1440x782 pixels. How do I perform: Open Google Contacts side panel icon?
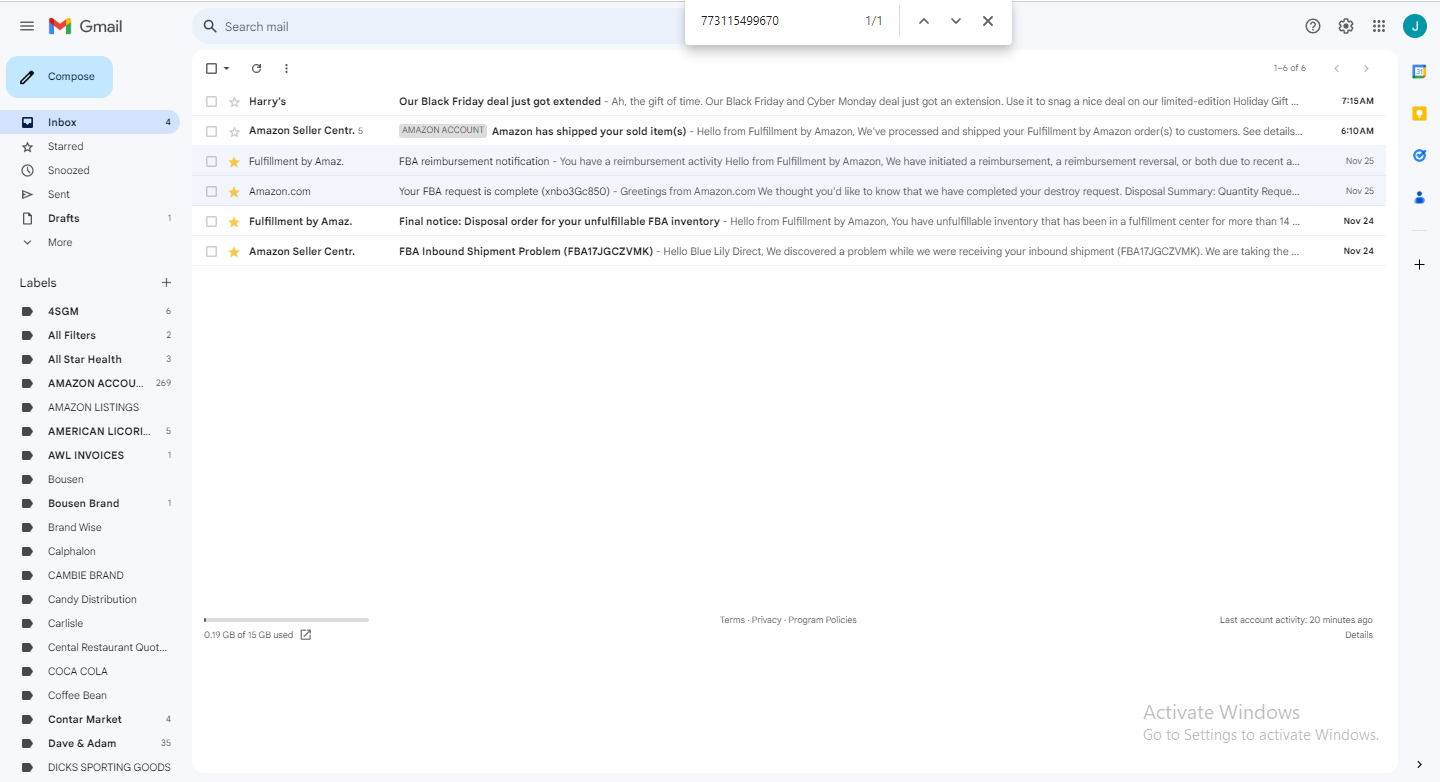coord(1419,197)
